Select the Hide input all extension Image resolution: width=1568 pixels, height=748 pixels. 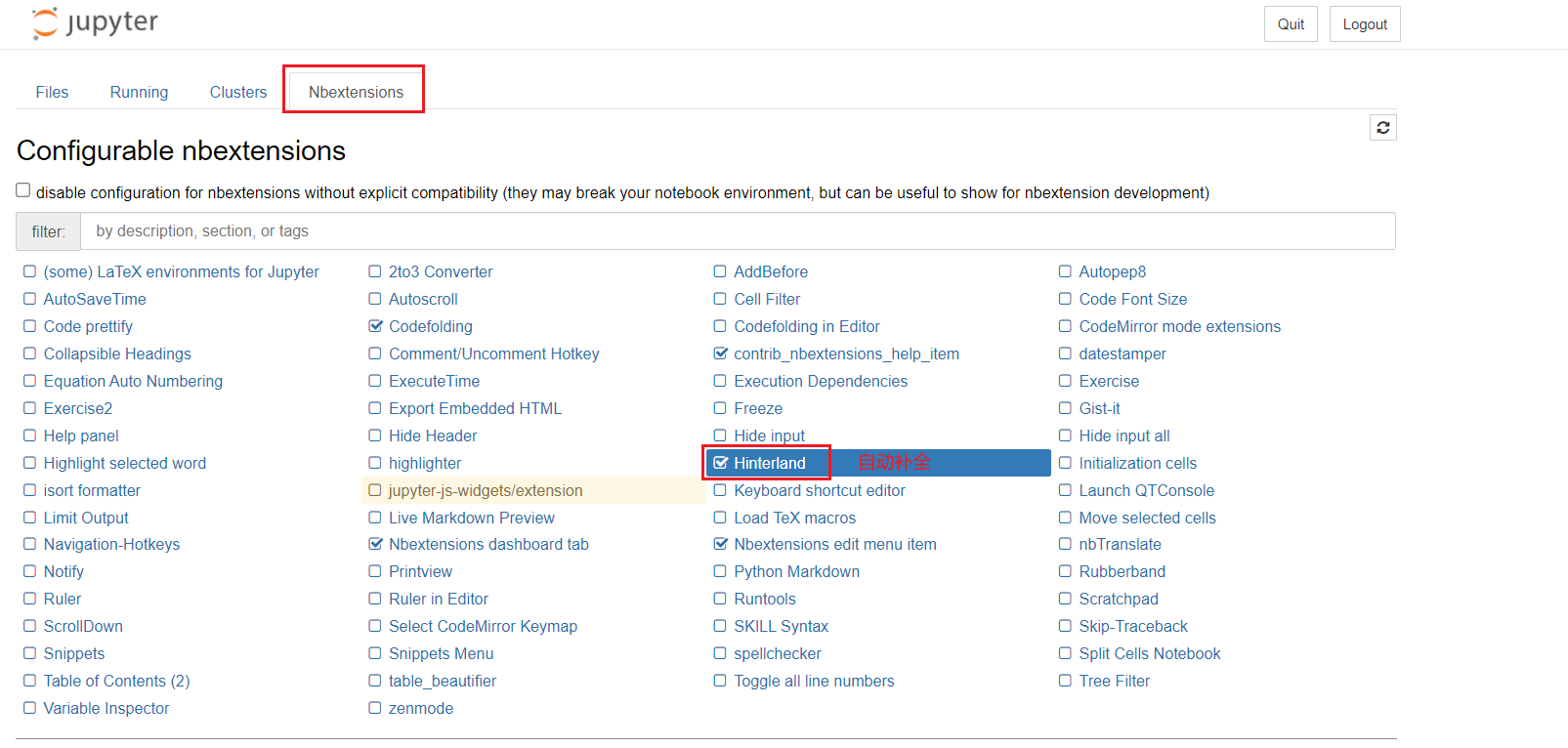click(1124, 436)
